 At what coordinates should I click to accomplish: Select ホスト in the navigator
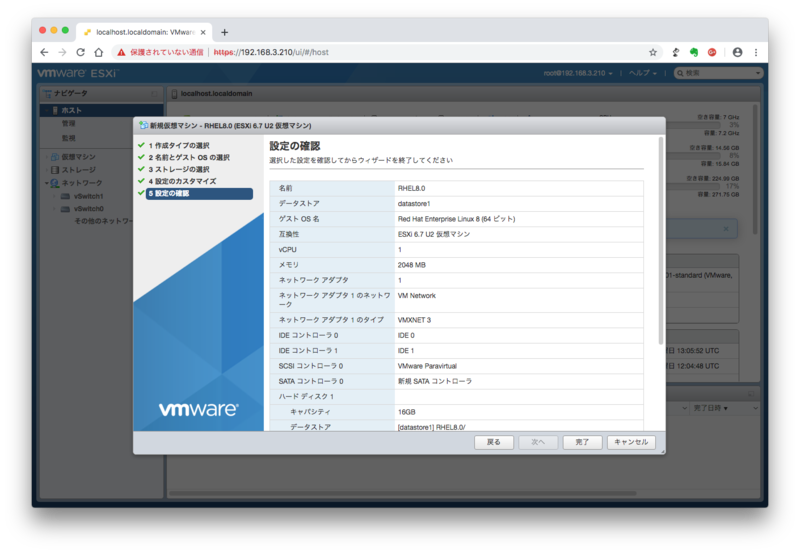pos(102,110)
